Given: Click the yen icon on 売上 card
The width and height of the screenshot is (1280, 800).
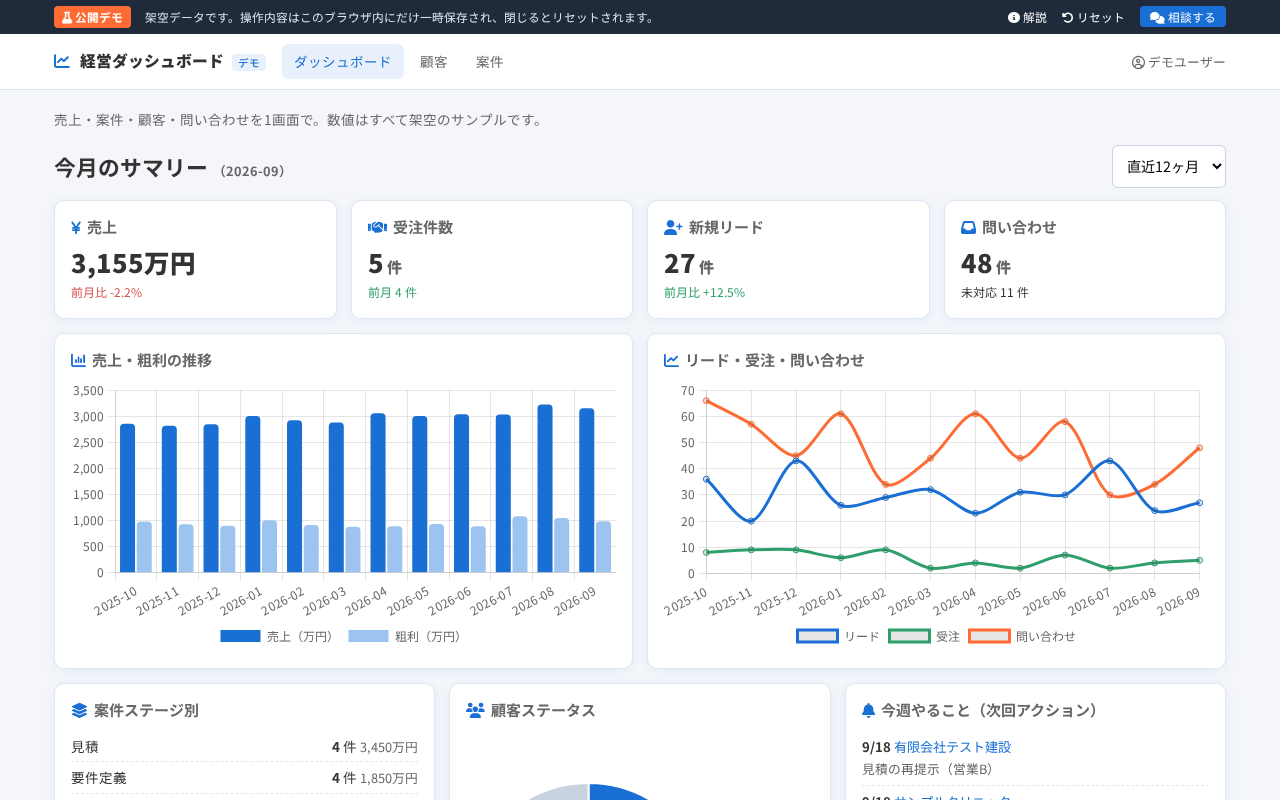Looking at the screenshot, I should pos(76,227).
